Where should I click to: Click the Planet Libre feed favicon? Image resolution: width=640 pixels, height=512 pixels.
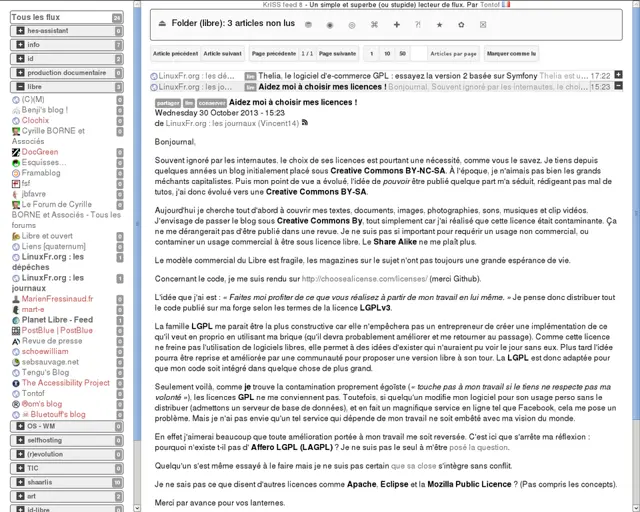coord(16,320)
